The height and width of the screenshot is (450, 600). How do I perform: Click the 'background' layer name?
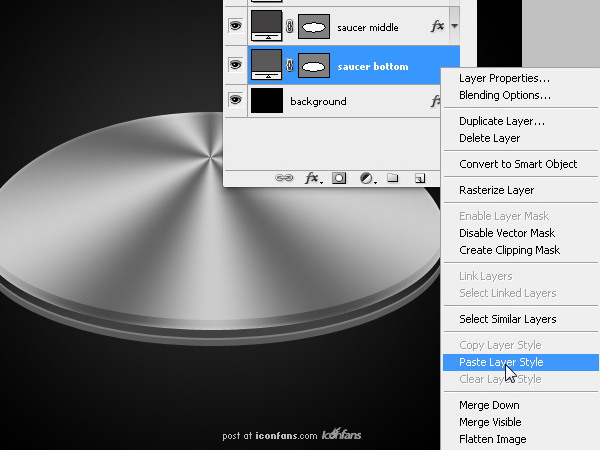click(x=318, y=102)
